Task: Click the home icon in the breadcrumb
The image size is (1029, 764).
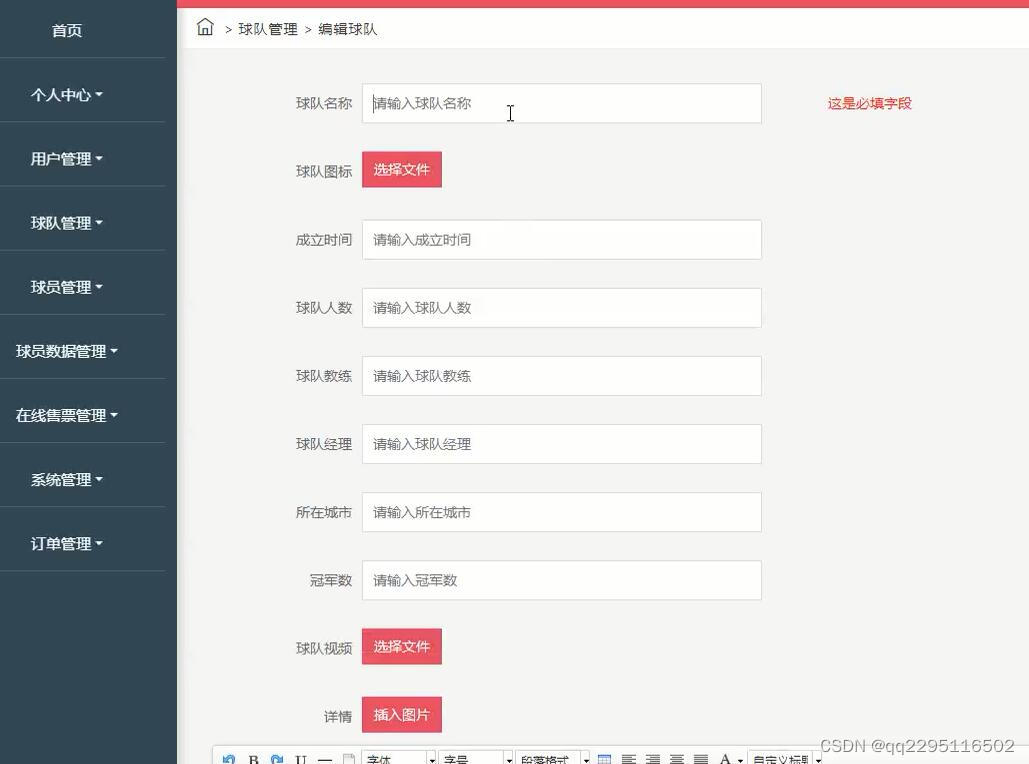Action: [205, 28]
